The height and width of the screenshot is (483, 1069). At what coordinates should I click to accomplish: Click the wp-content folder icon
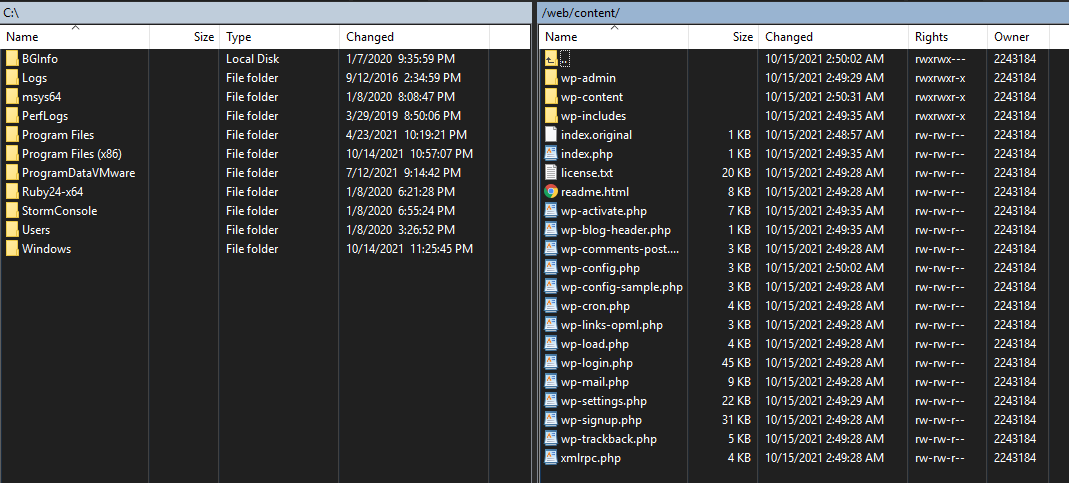pyautogui.click(x=551, y=97)
